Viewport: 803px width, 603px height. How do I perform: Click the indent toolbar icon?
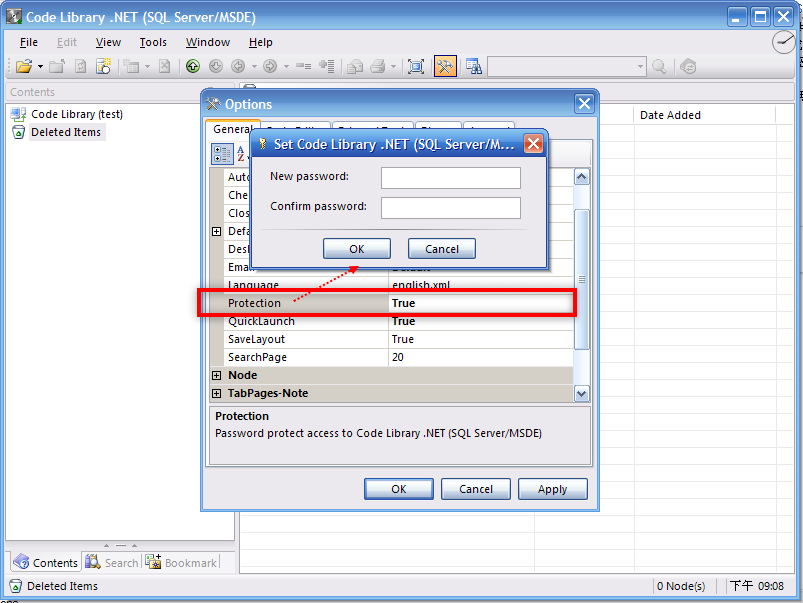326,67
